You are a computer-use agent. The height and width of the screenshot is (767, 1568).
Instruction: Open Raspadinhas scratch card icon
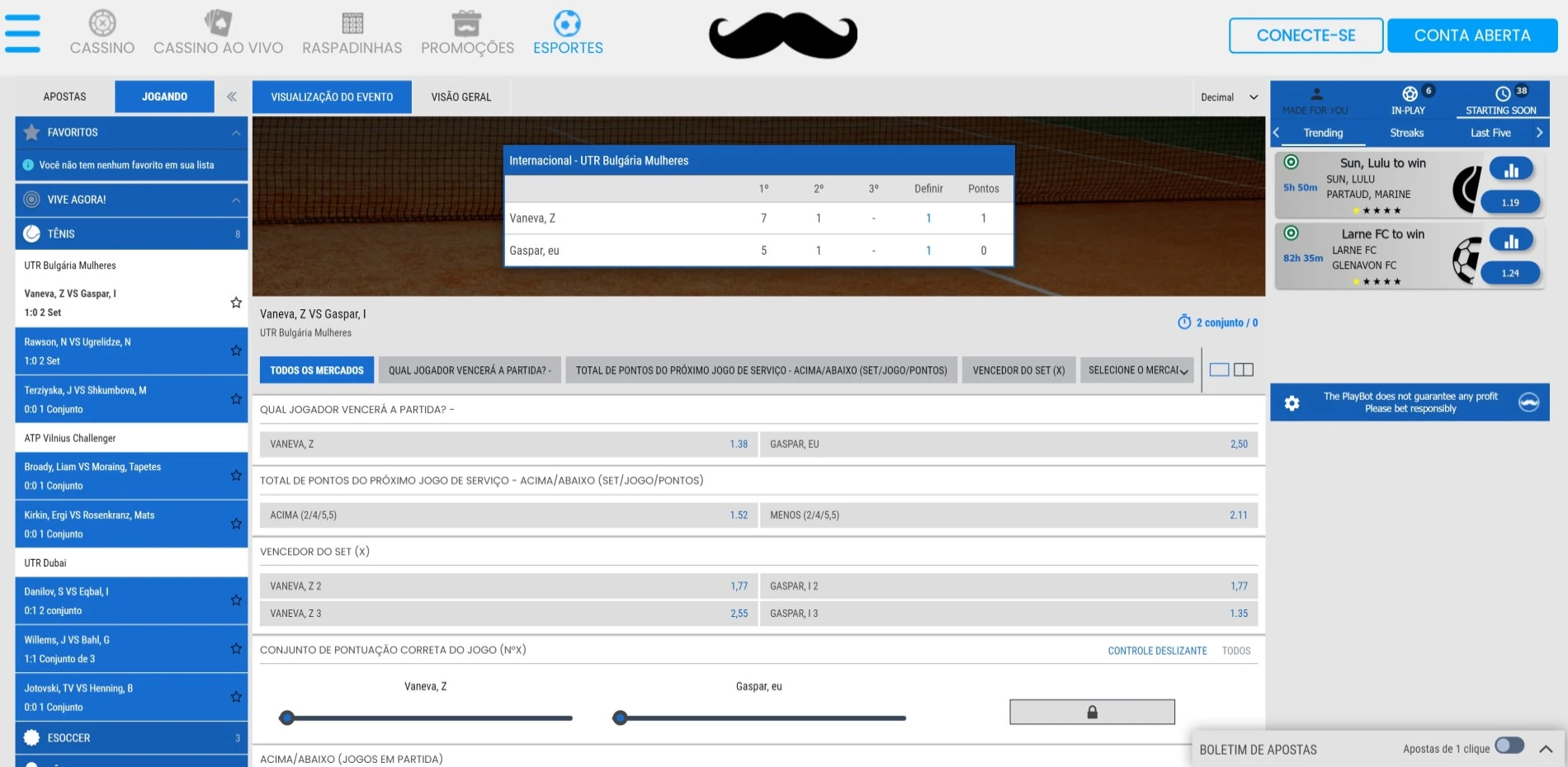point(352,22)
